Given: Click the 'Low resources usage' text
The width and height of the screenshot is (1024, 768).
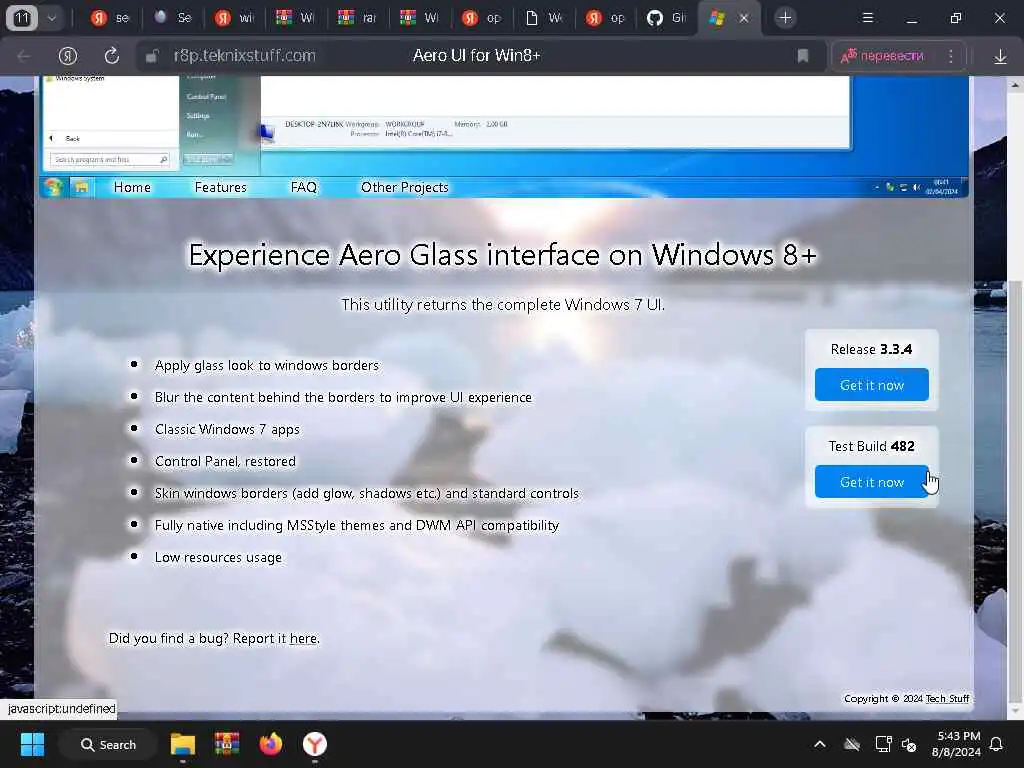Looking at the screenshot, I should [218, 558].
